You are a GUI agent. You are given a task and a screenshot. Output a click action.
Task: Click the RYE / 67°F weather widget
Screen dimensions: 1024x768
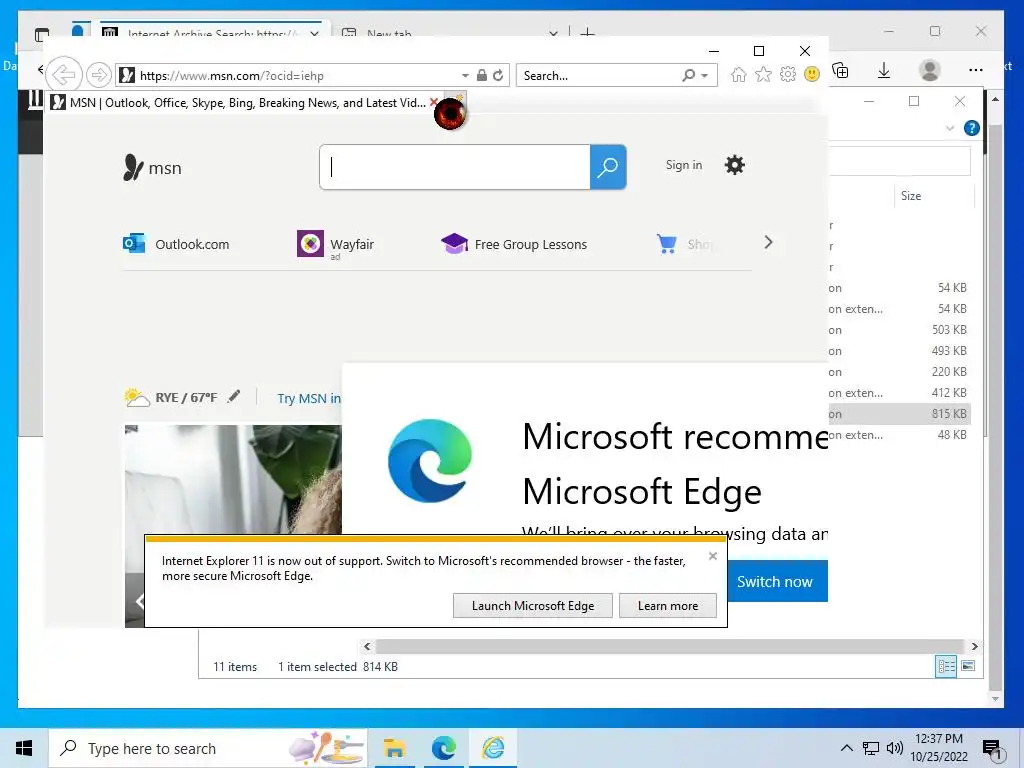(x=170, y=397)
